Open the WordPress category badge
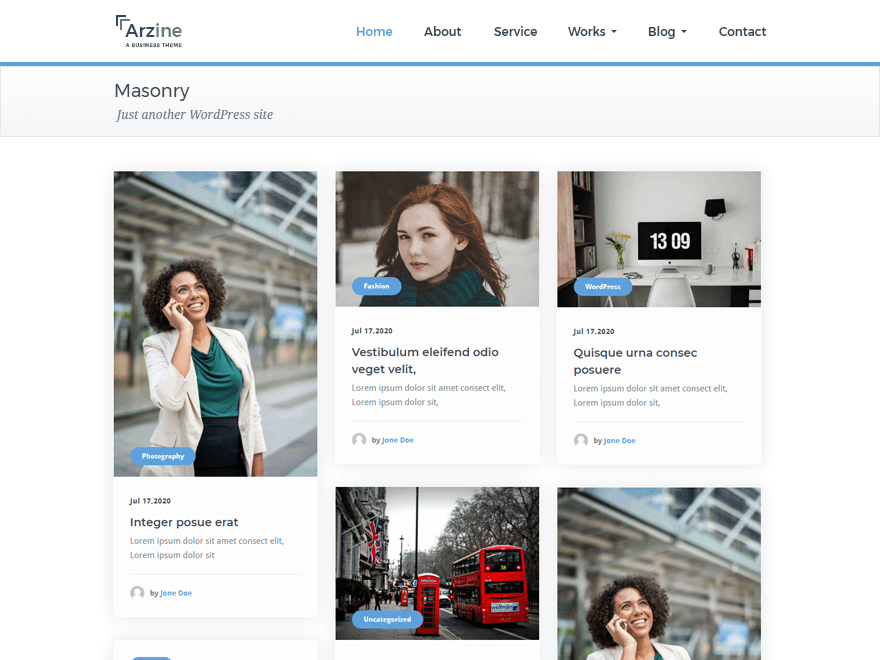 [x=601, y=286]
